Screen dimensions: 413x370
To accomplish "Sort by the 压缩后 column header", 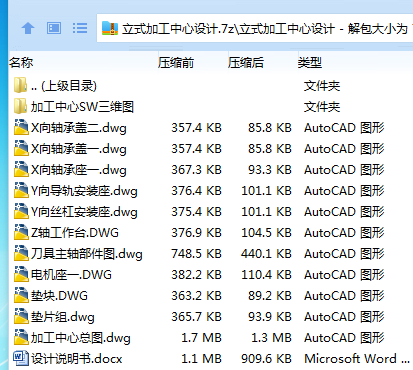I will (x=246, y=62).
